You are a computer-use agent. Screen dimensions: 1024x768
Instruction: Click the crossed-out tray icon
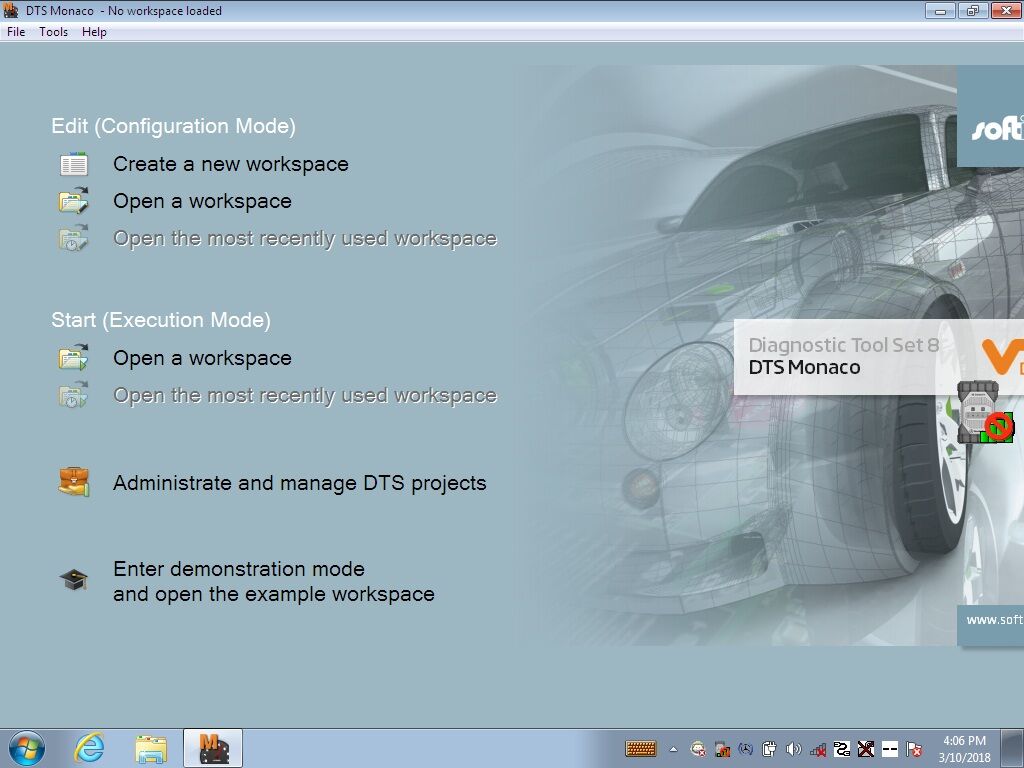point(866,749)
